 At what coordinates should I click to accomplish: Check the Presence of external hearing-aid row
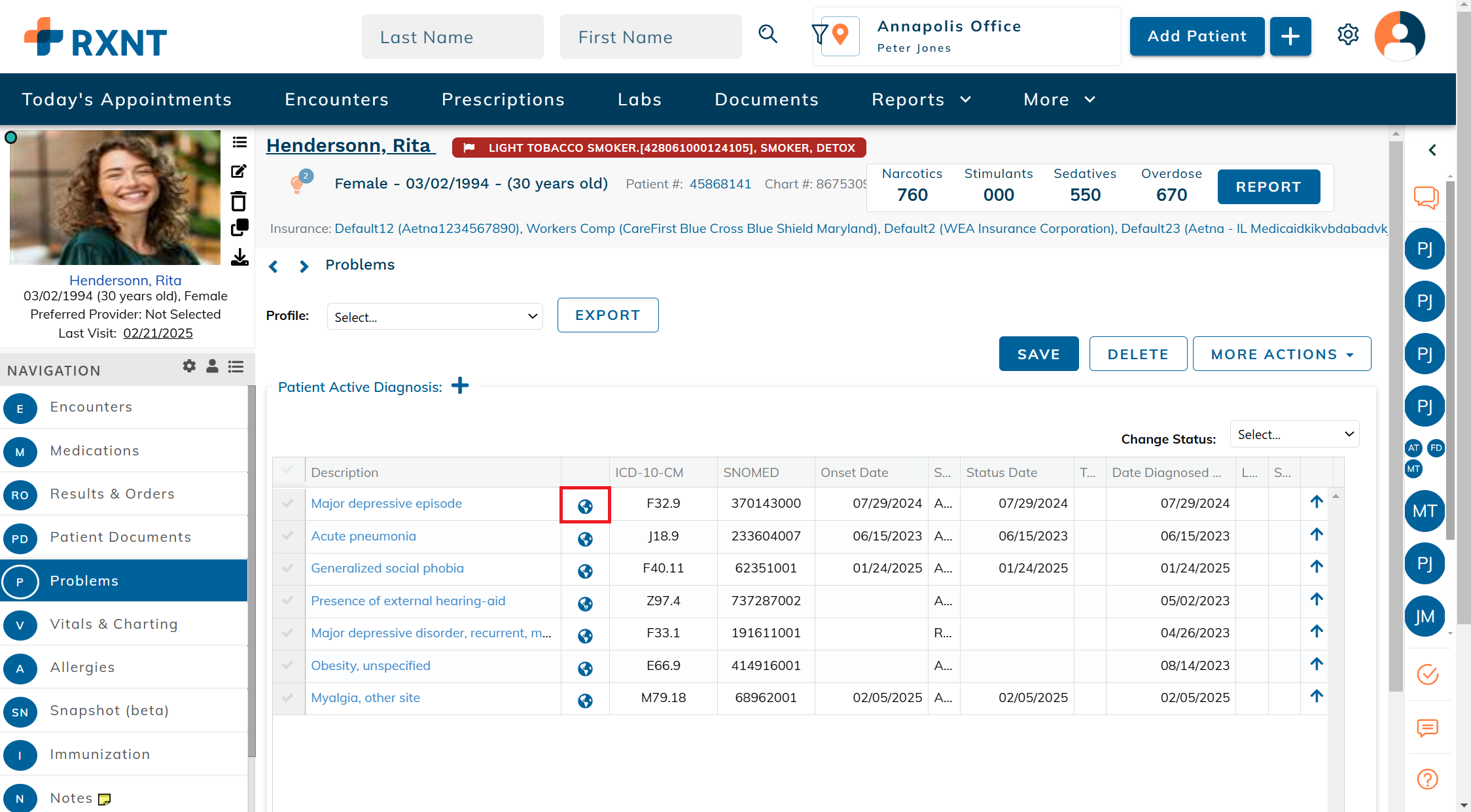pyautogui.click(x=287, y=600)
